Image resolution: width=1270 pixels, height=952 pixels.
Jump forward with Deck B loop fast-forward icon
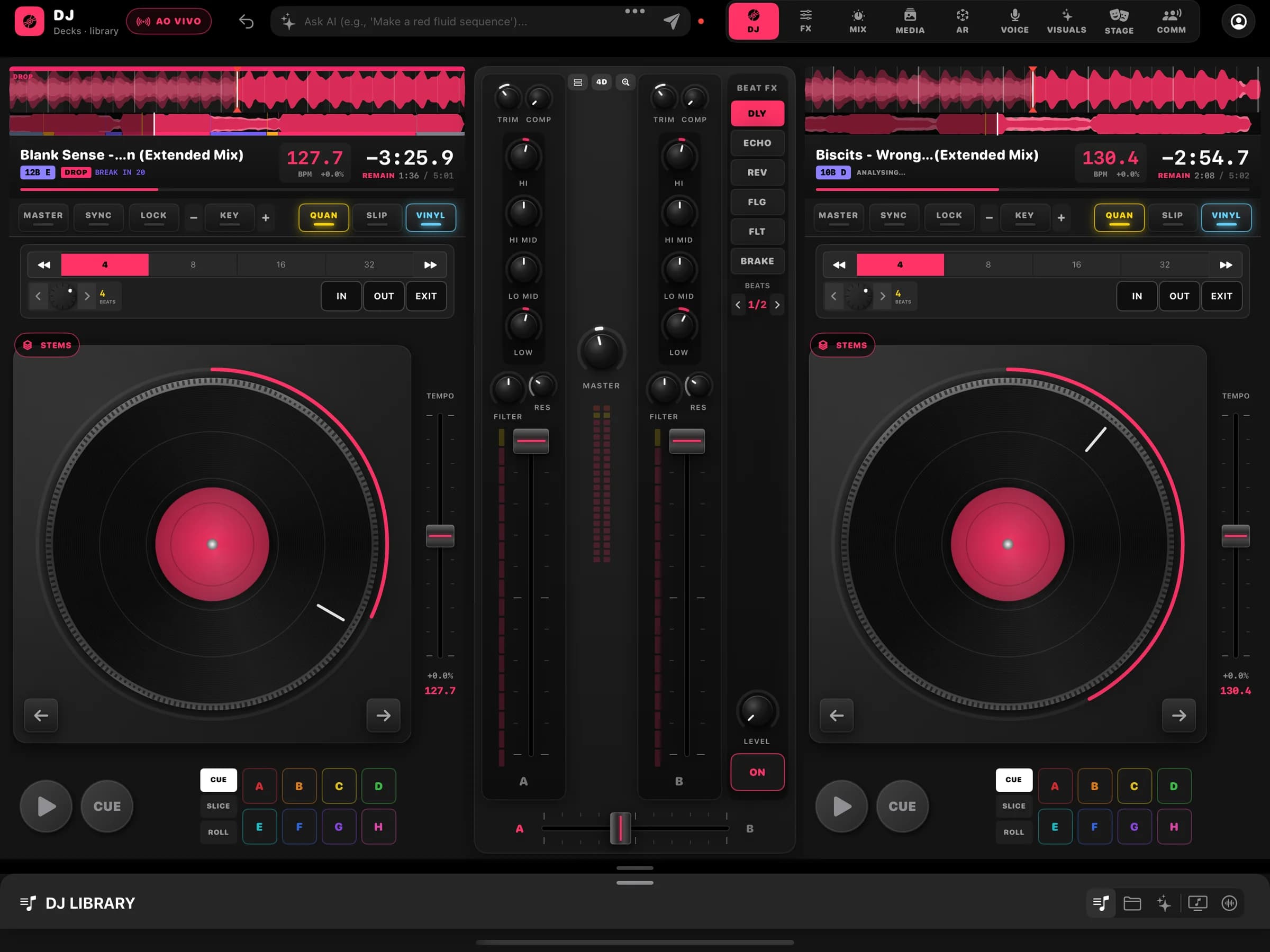1226,264
